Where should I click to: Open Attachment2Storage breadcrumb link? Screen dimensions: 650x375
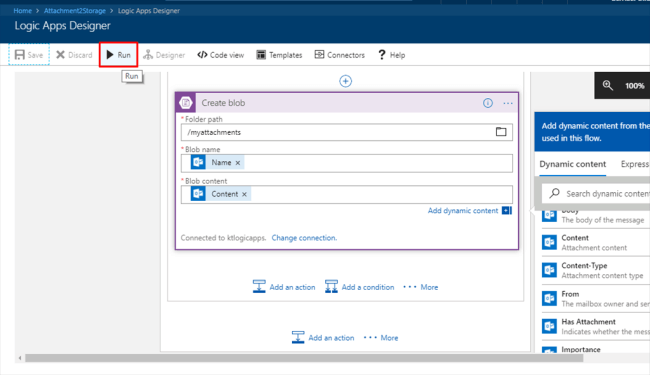(x=75, y=11)
